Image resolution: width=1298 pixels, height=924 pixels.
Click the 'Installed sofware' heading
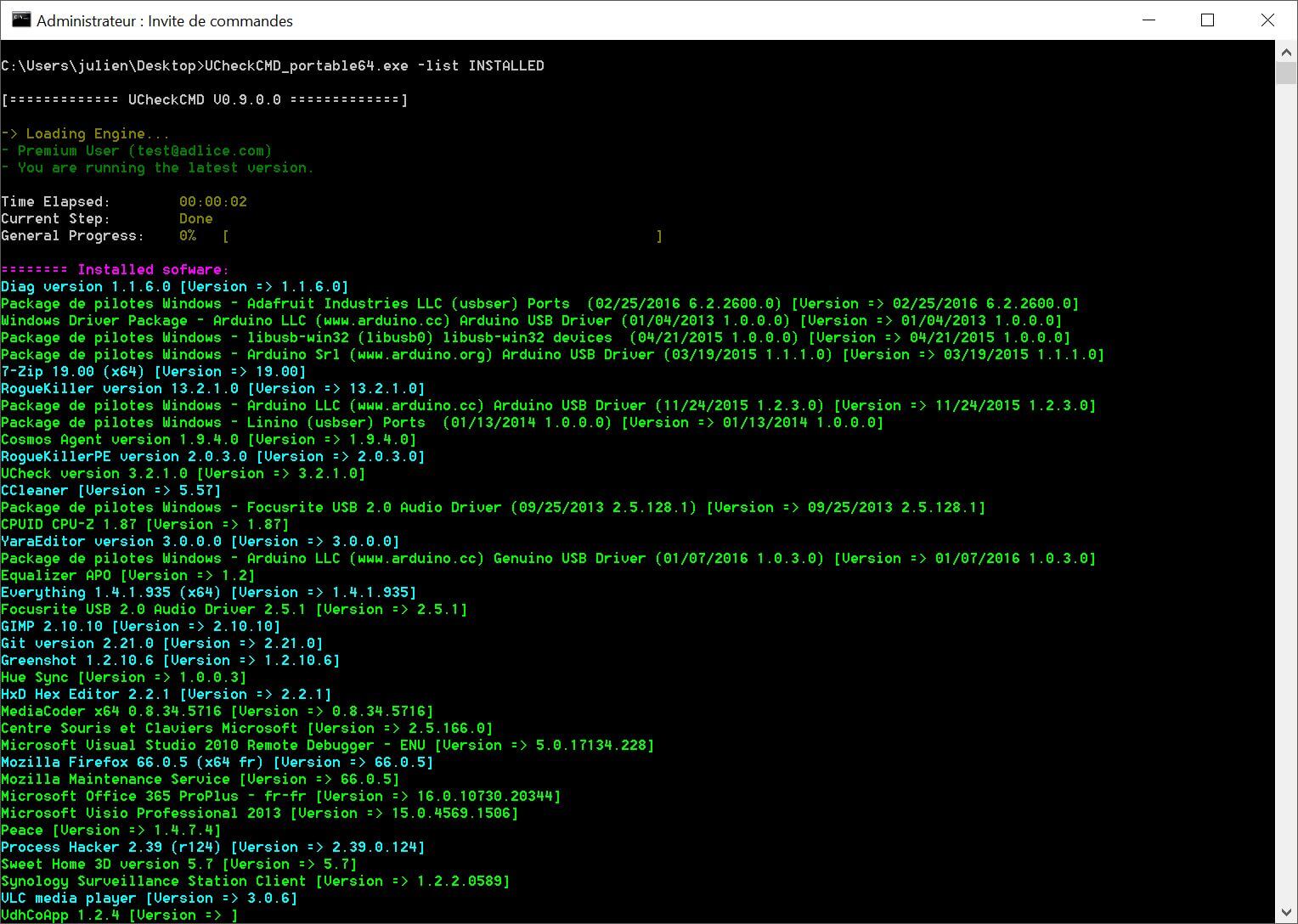153,270
